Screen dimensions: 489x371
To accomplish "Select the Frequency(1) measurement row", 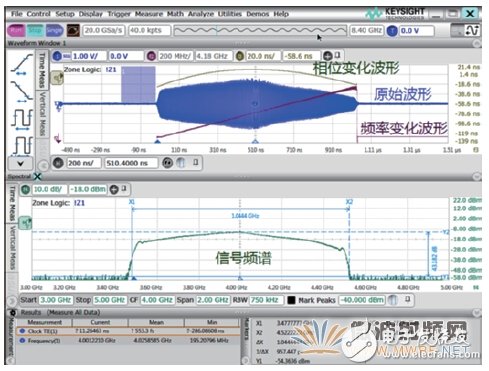I will tap(128, 341).
